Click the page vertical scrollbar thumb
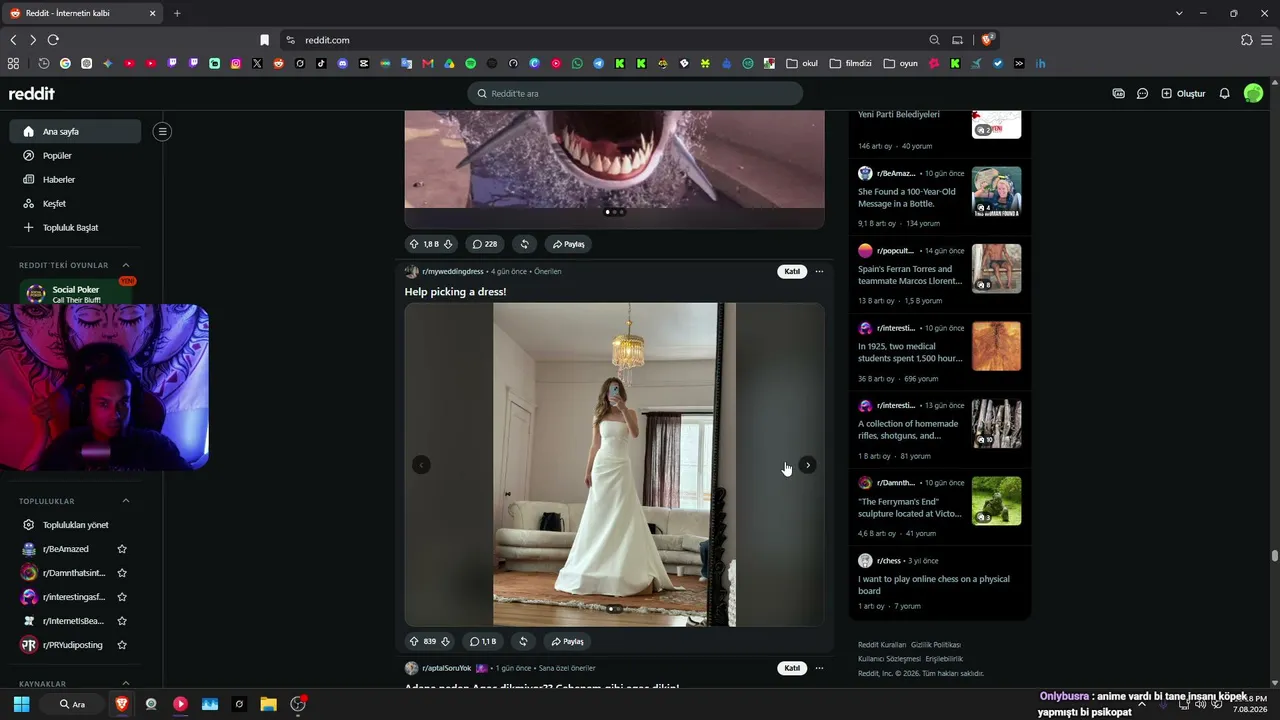Image resolution: width=1280 pixels, height=720 pixels. (1275, 557)
